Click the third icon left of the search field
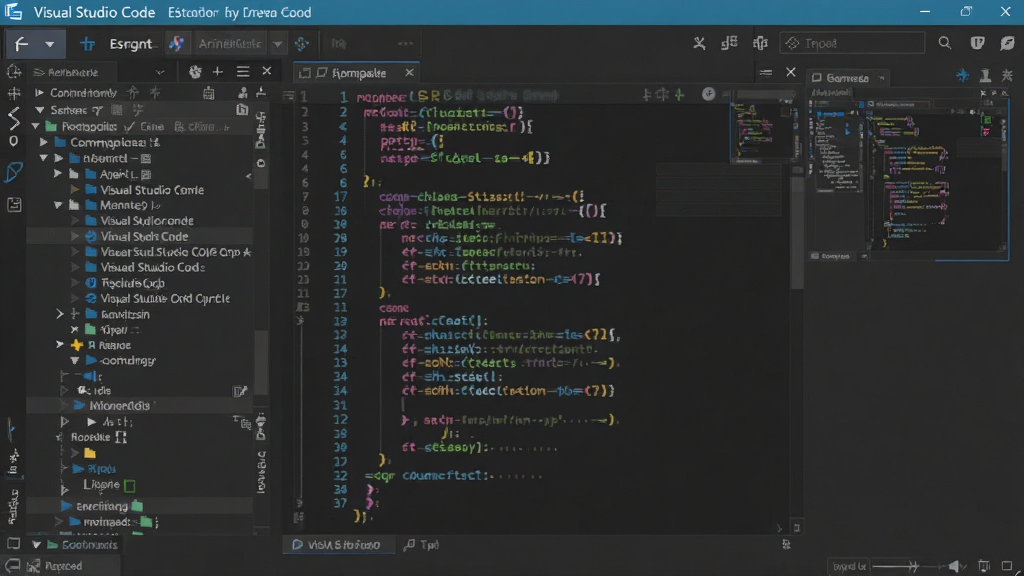The image size is (1024, 576). (760, 43)
